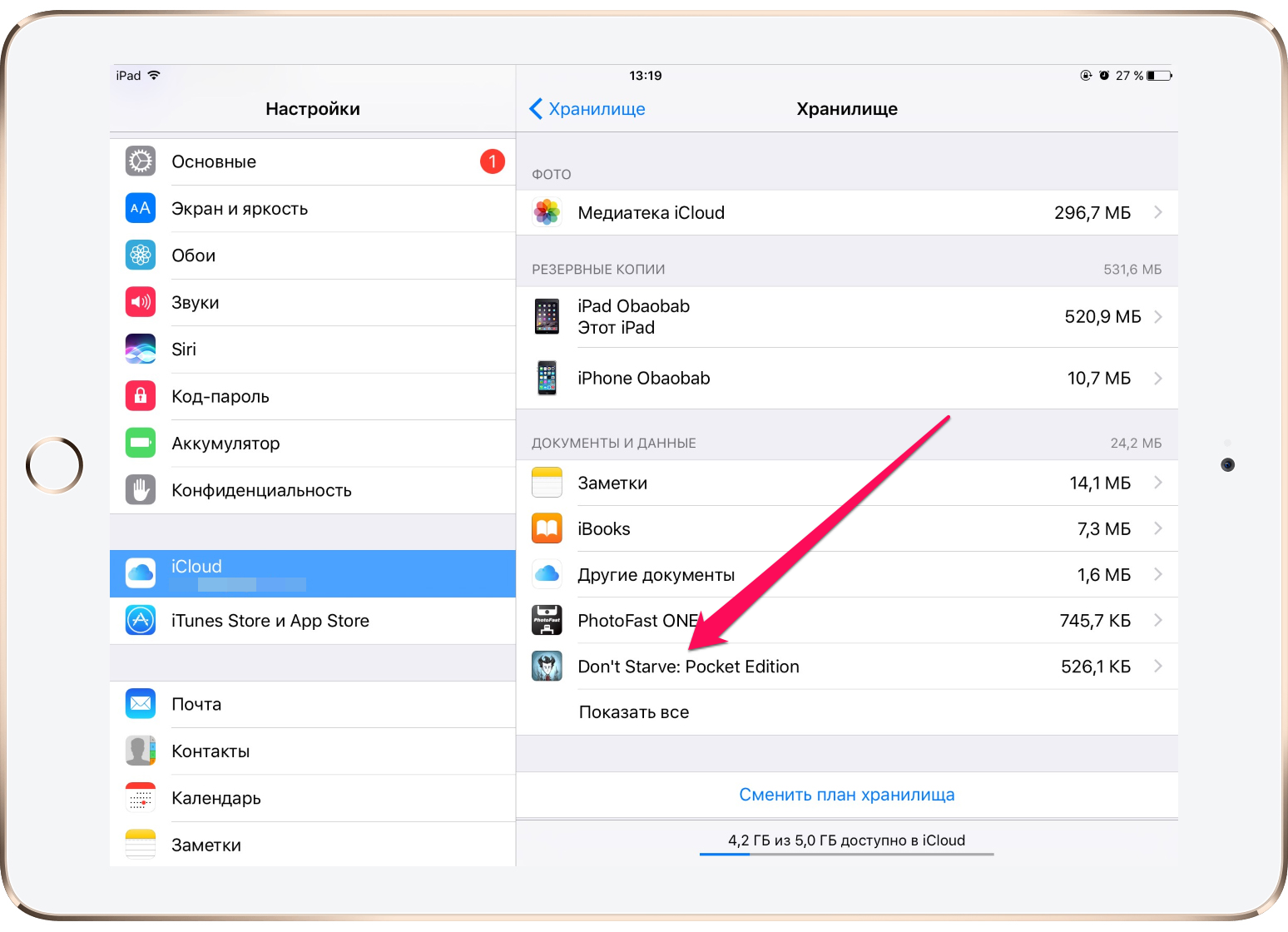Tap Сменить план хранилища link
Viewport: 1288px width, 932px height.
[x=847, y=795]
